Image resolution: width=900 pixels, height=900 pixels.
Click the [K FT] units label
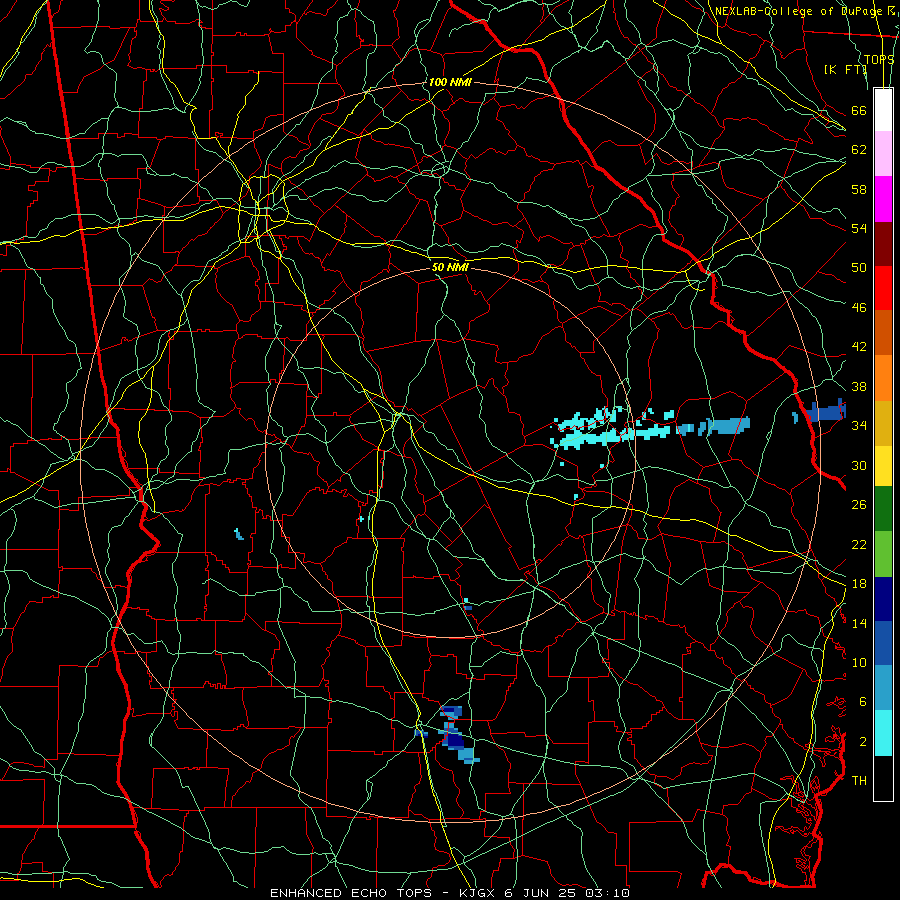tap(845, 69)
